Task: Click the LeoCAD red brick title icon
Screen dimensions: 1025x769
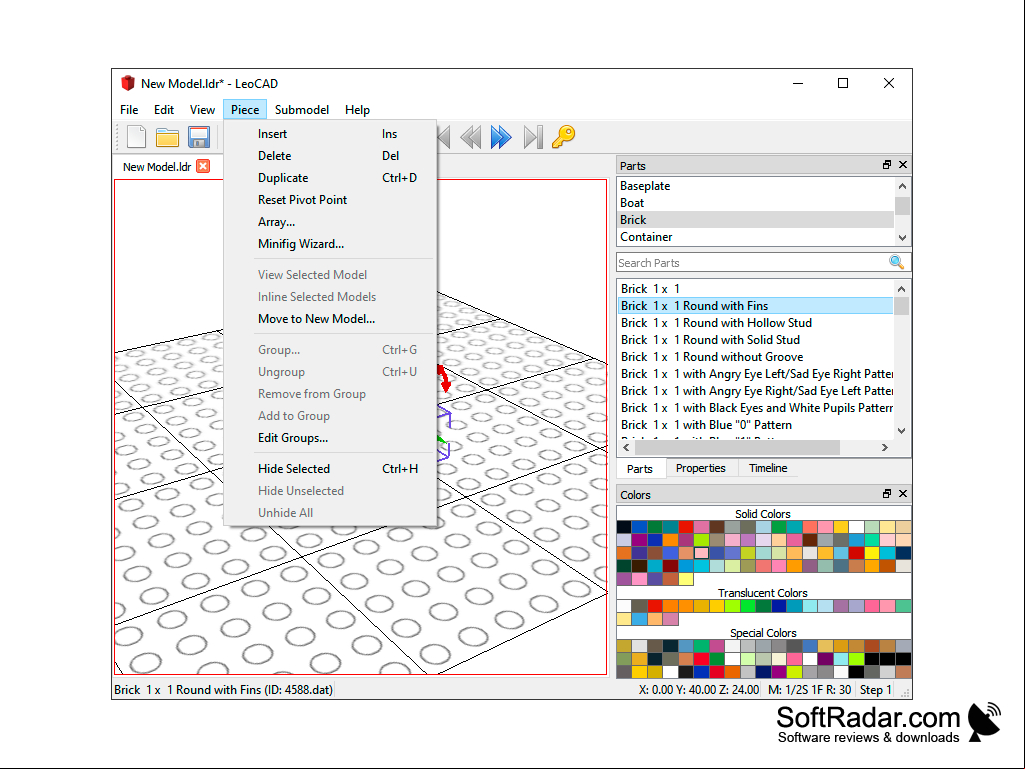Action: (127, 83)
